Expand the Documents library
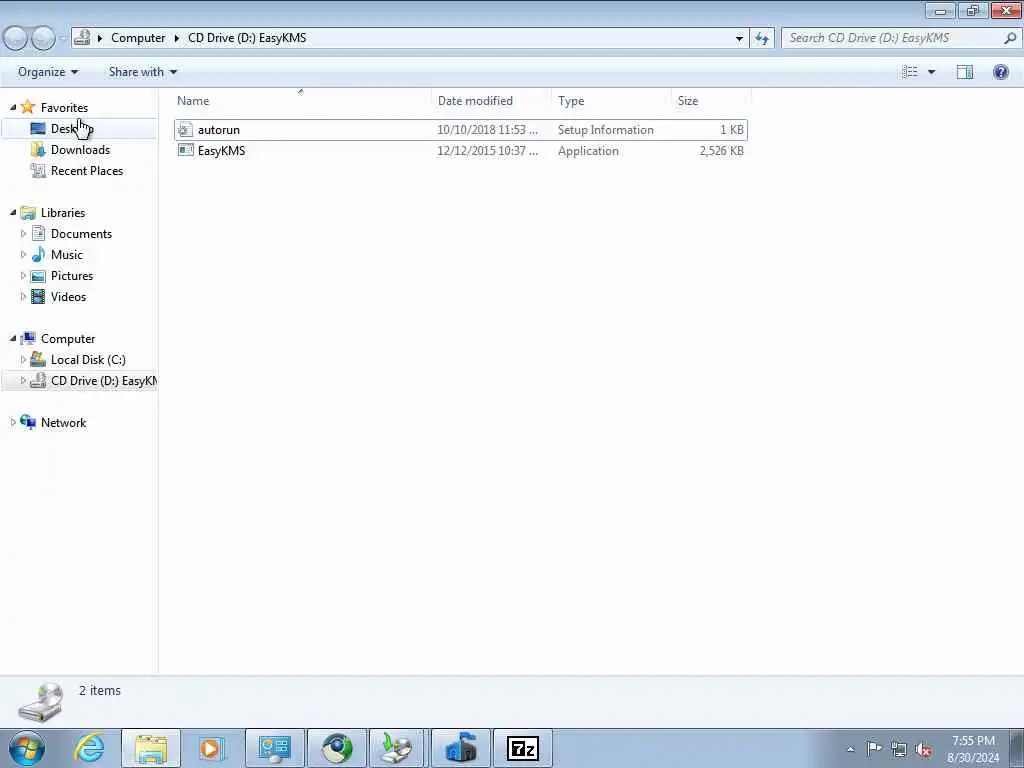 (24, 233)
